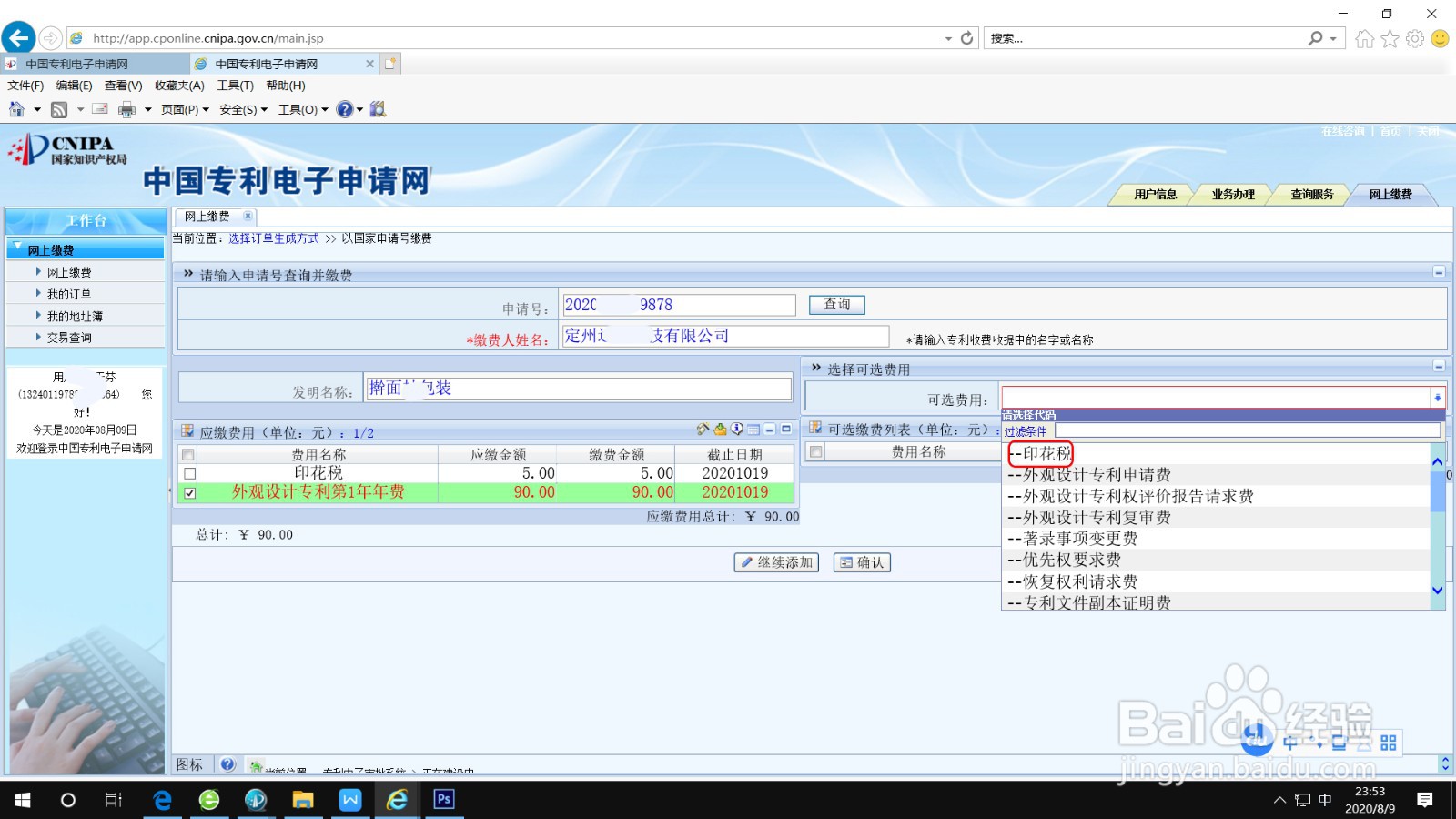The width and height of the screenshot is (1456, 819).
Task: Click the info icon in fee table header
Action: click(737, 430)
